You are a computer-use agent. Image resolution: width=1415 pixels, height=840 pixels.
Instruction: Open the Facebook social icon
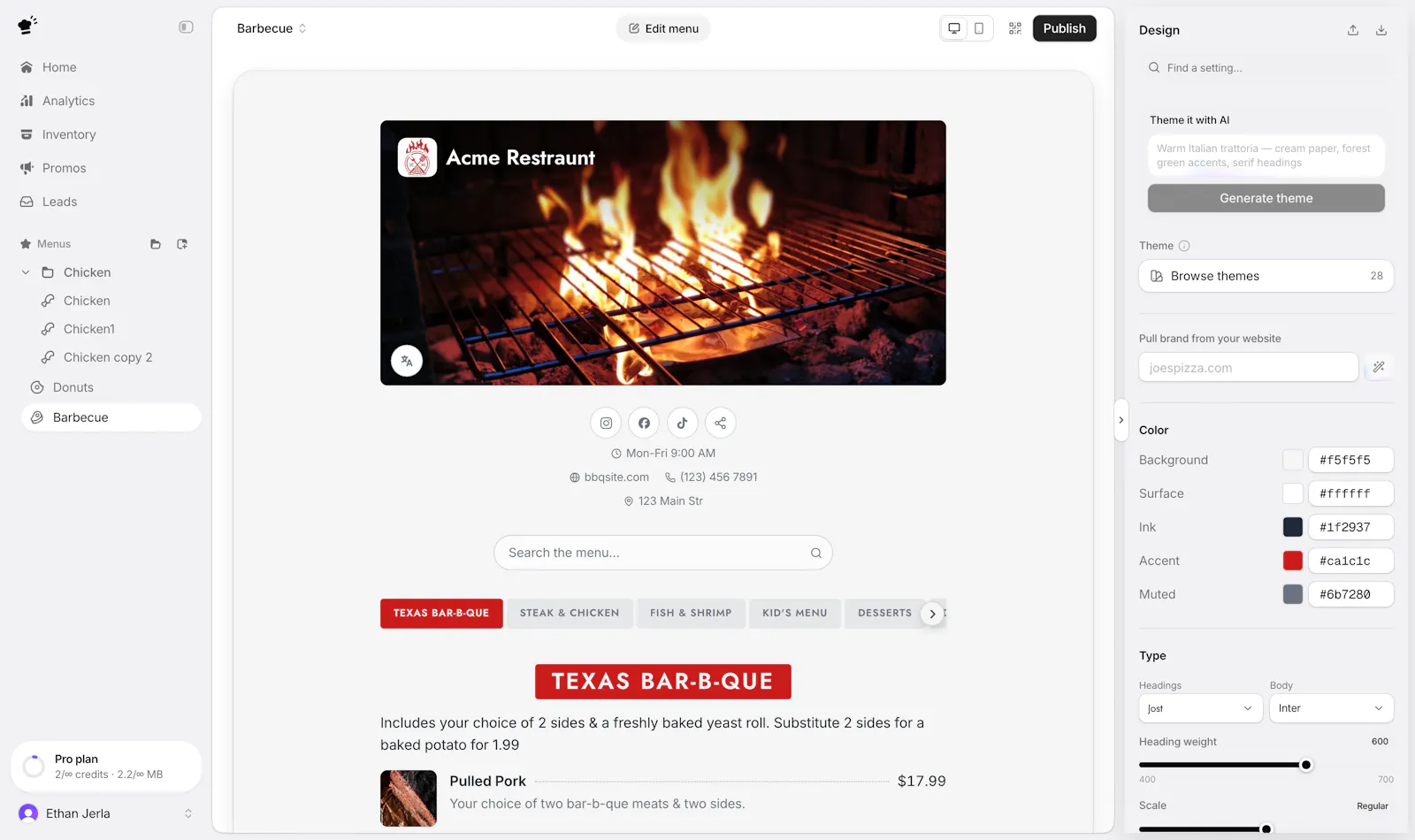[x=645, y=423]
